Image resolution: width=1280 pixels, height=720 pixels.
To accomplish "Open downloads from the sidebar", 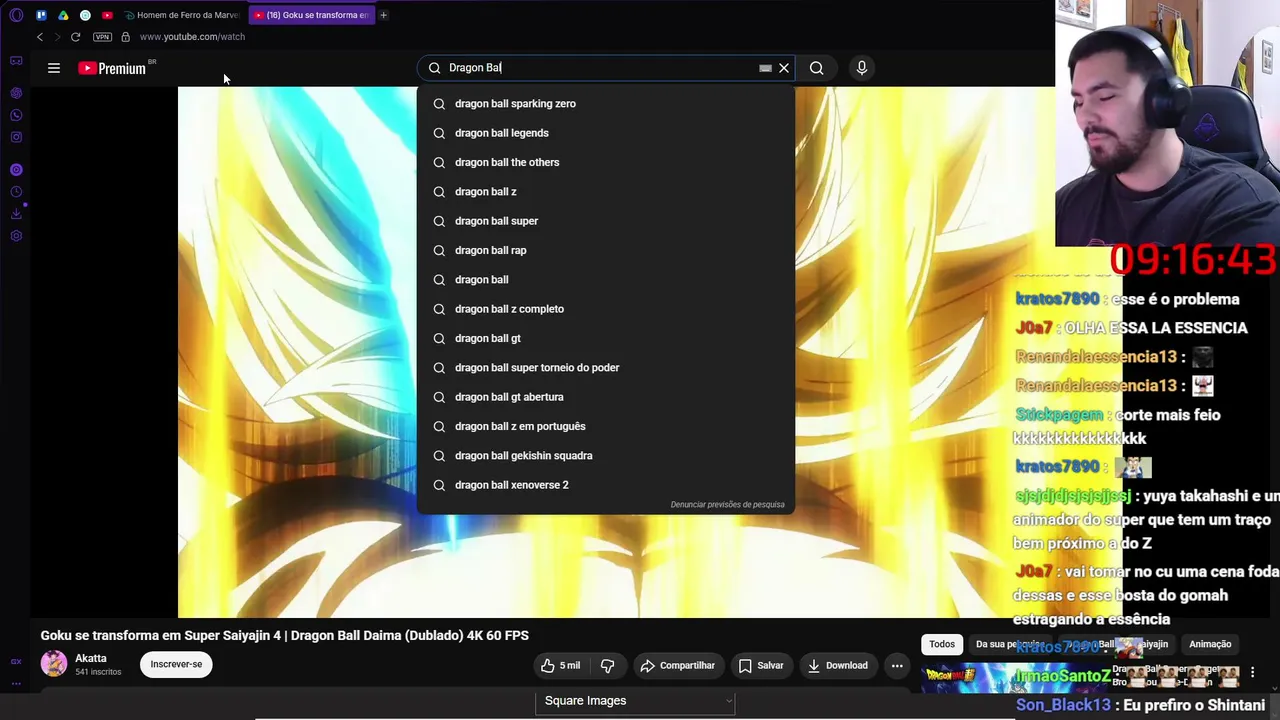I will click(x=16, y=214).
